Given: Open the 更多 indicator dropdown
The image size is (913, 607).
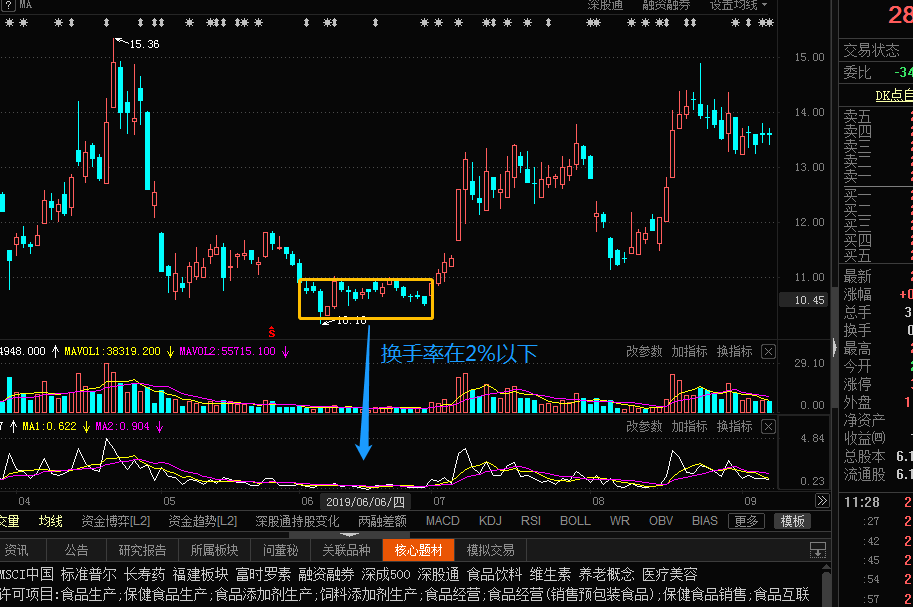Looking at the screenshot, I should point(745,520).
